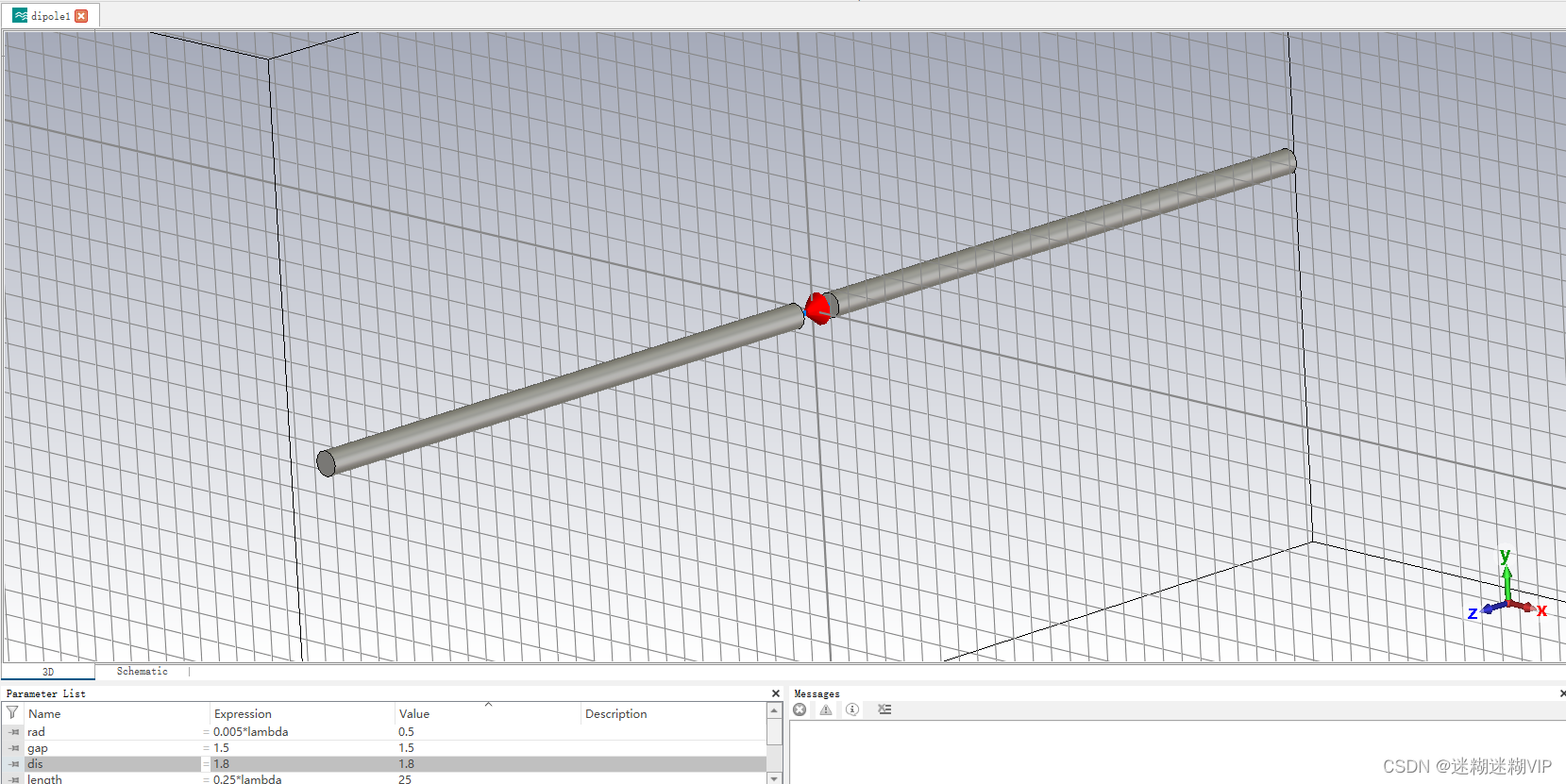Switch to the 3D view tab
Image resolution: width=1566 pixels, height=784 pixels.
click(48, 672)
